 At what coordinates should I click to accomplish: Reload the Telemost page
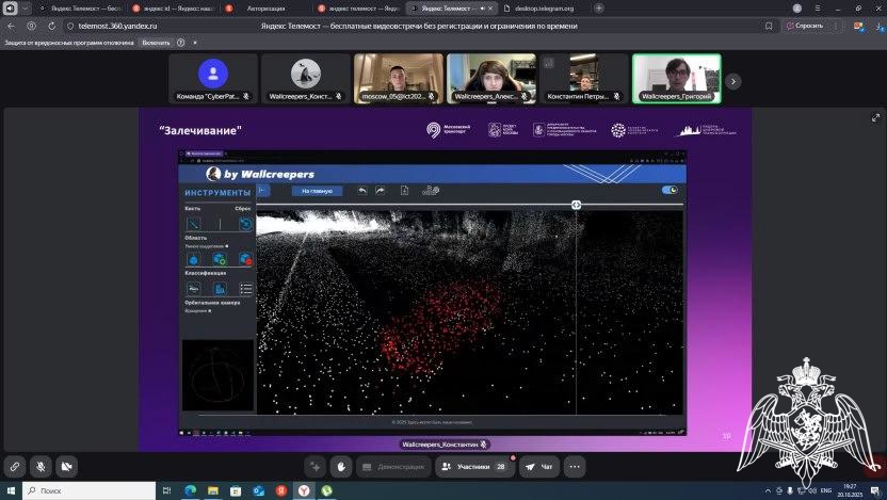coord(51,26)
